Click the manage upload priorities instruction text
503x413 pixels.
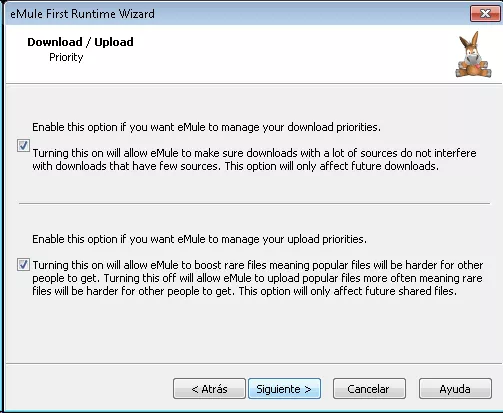tap(199, 239)
